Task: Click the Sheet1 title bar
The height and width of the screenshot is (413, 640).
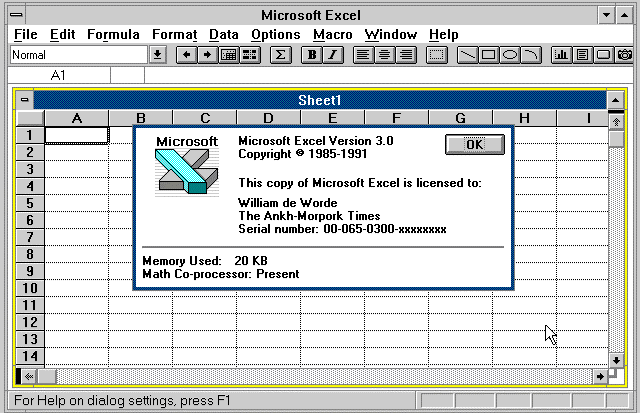Action: point(320,100)
